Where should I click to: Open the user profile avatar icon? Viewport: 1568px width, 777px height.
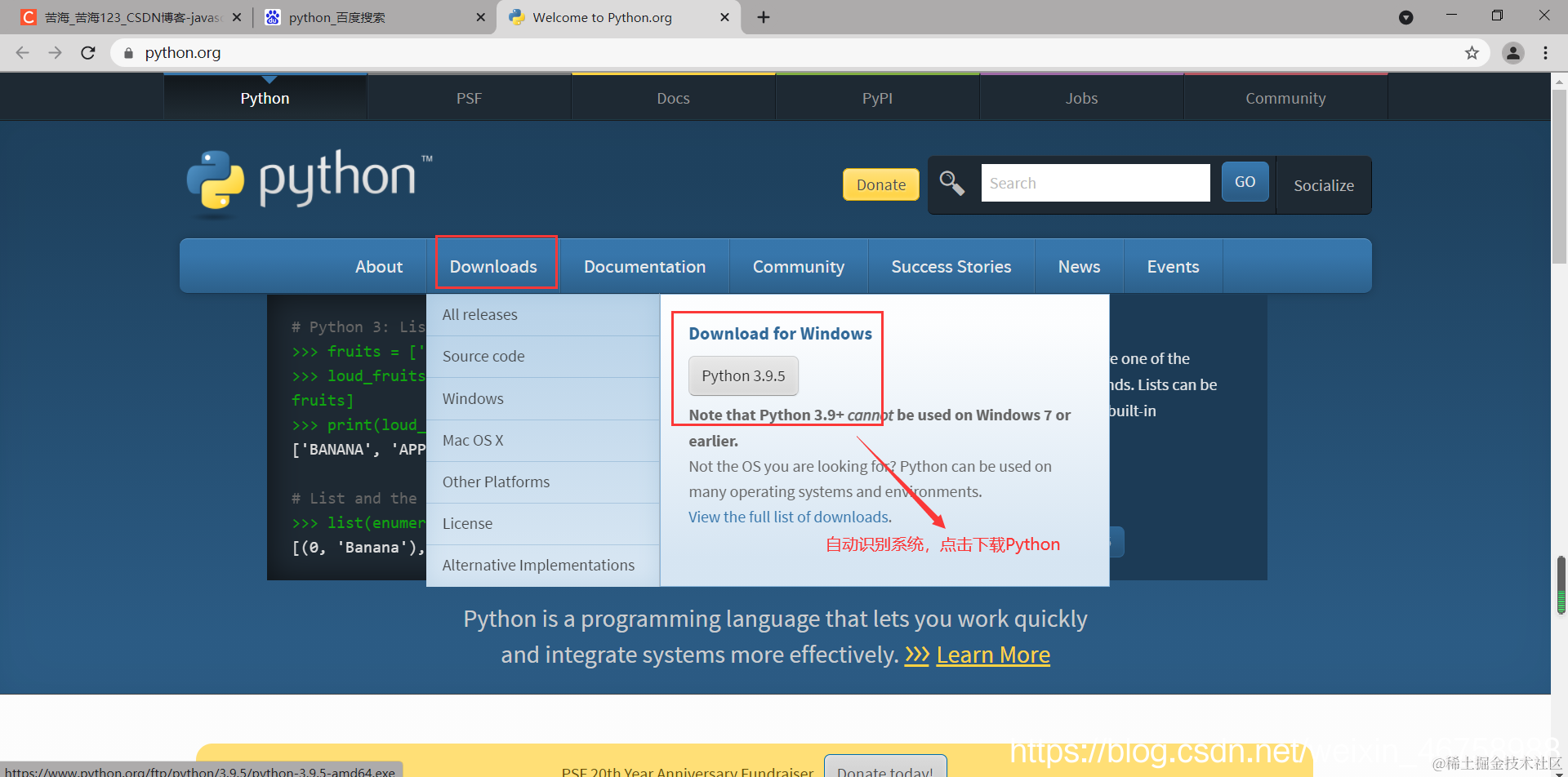1513,53
